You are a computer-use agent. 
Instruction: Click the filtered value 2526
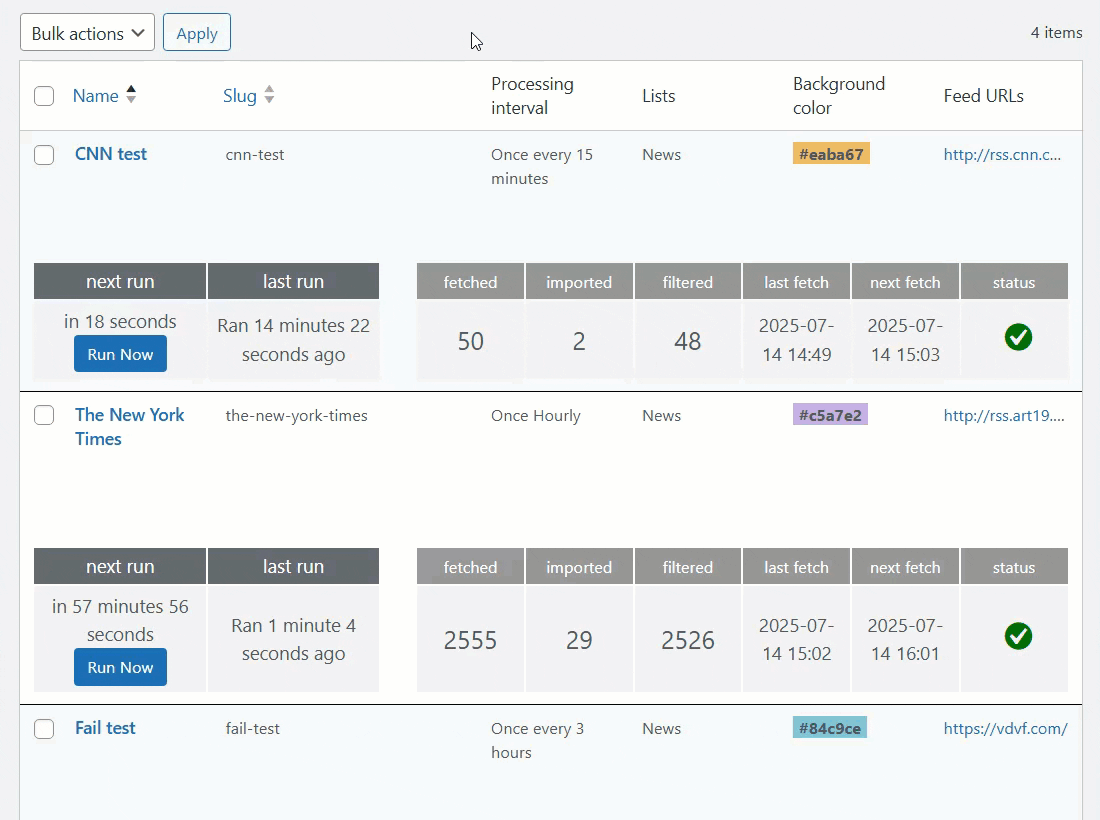coord(688,640)
